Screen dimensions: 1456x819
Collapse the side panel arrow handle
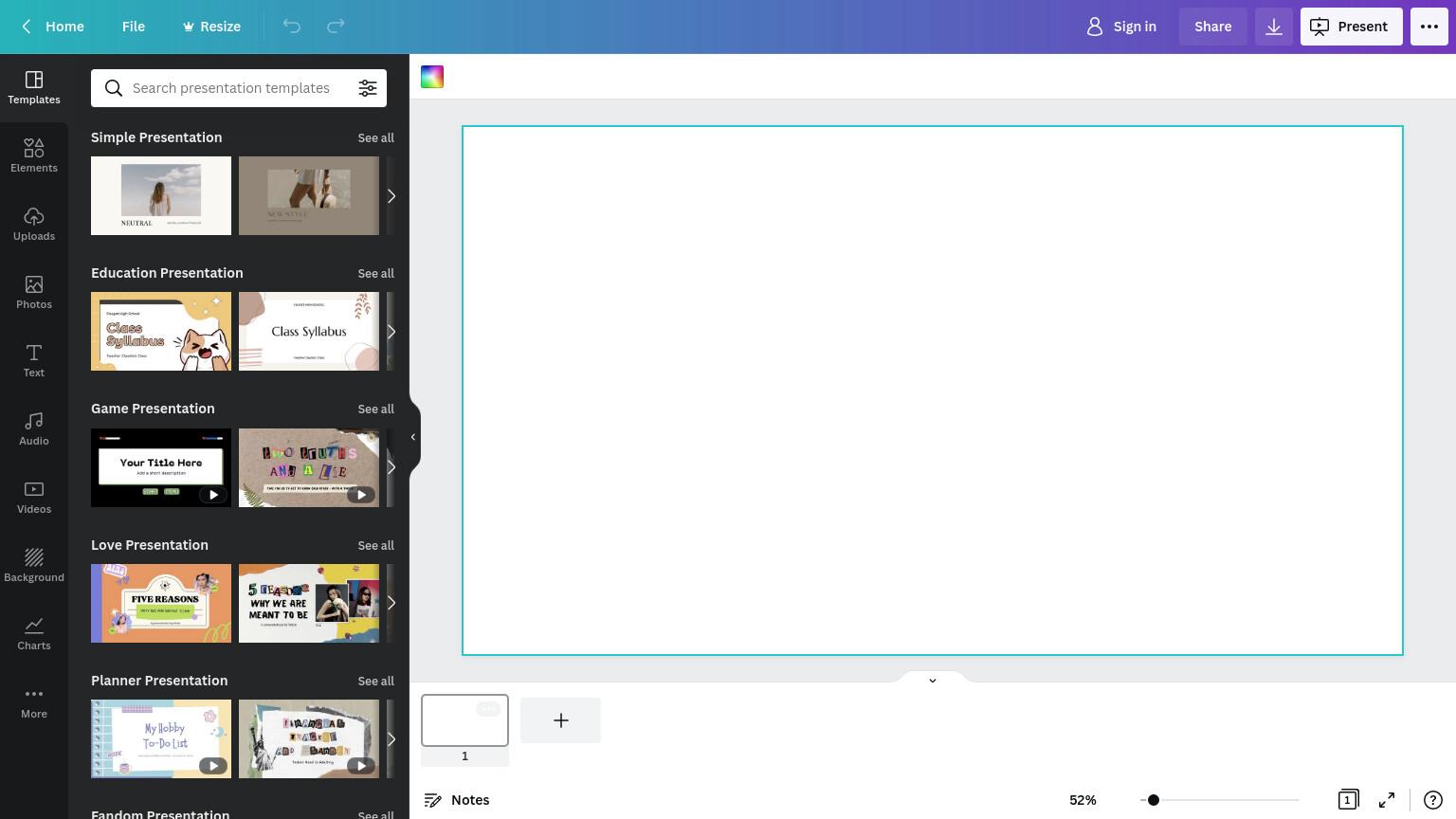coord(413,437)
